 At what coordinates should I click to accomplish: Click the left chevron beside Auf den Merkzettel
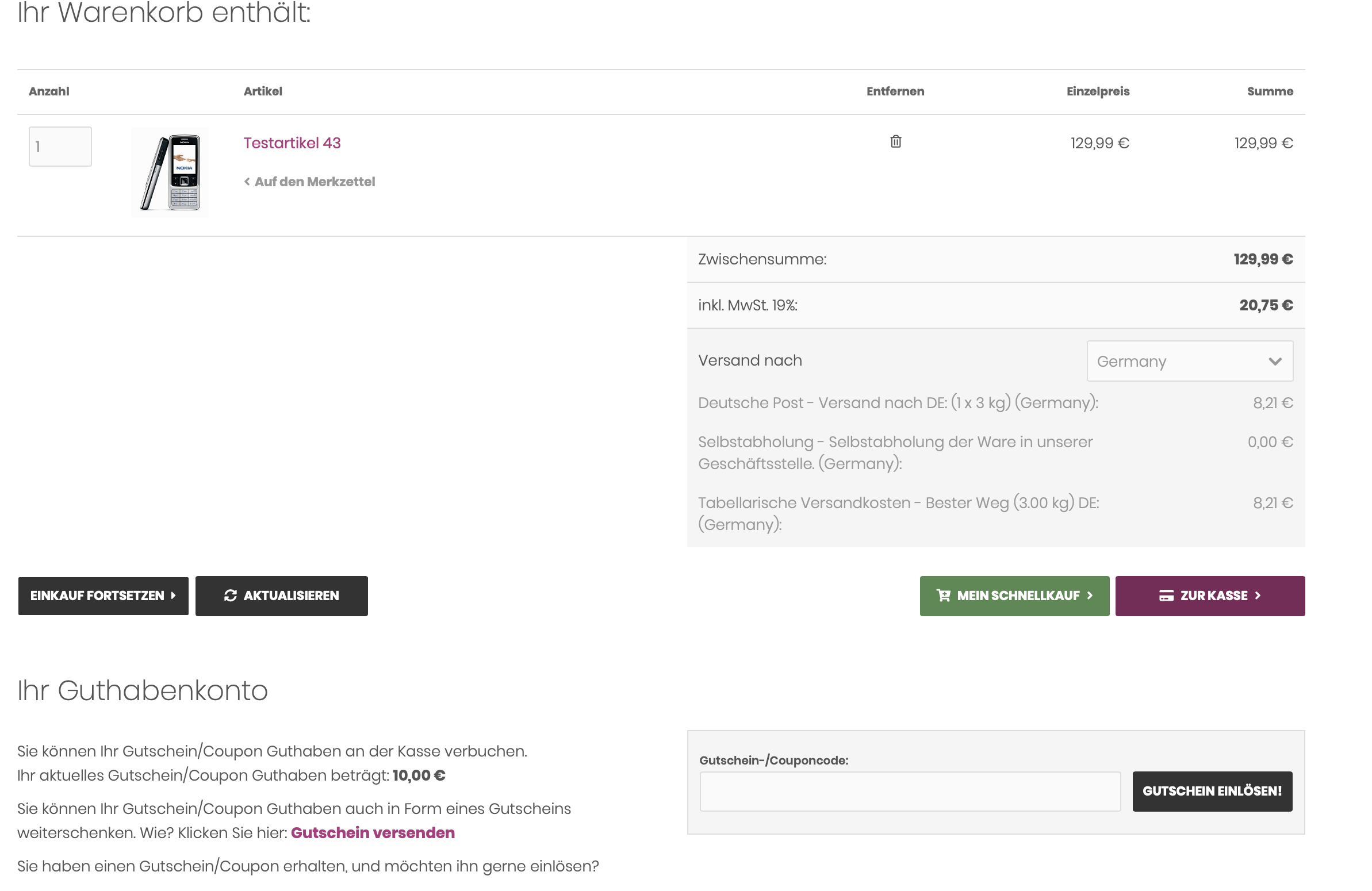click(247, 182)
